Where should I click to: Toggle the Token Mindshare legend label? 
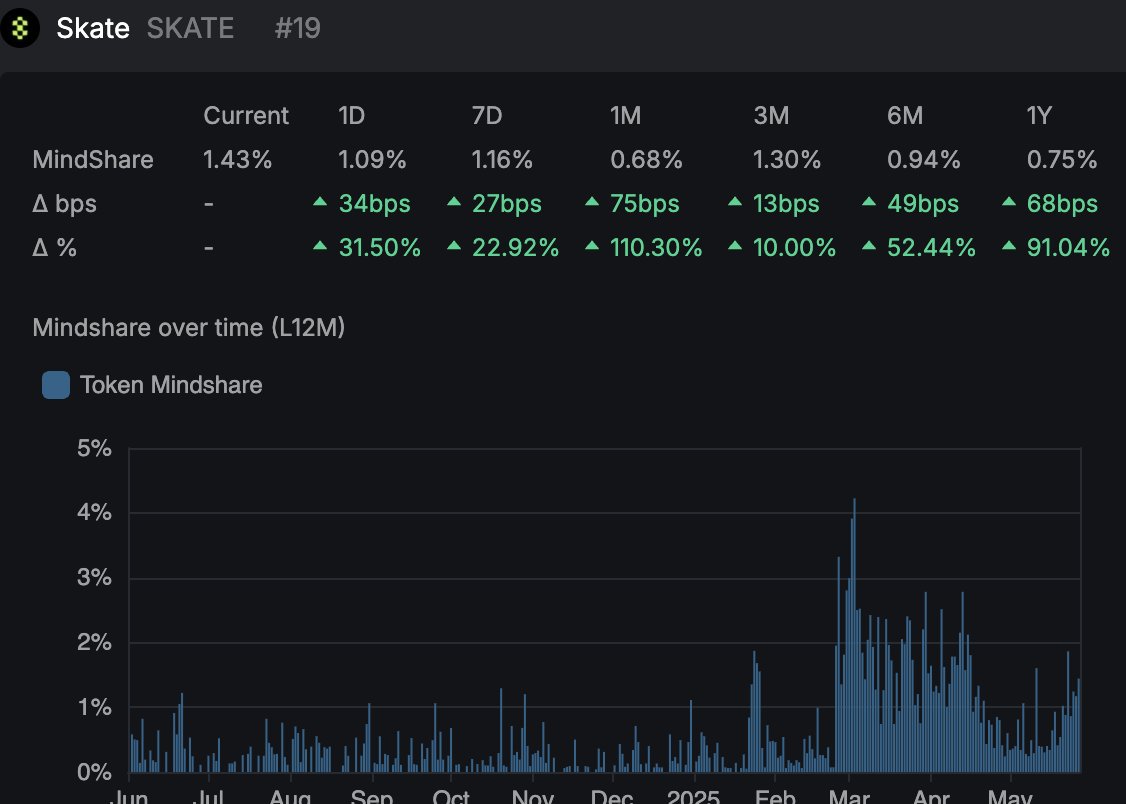click(171, 385)
